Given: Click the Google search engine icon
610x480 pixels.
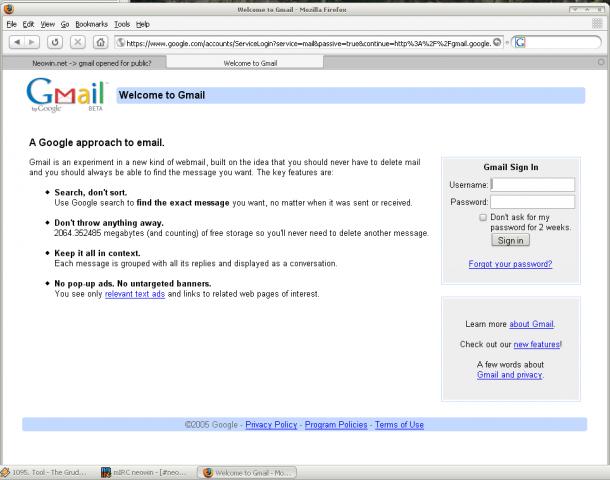Looking at the screenshot, I should tap(520, 42).
